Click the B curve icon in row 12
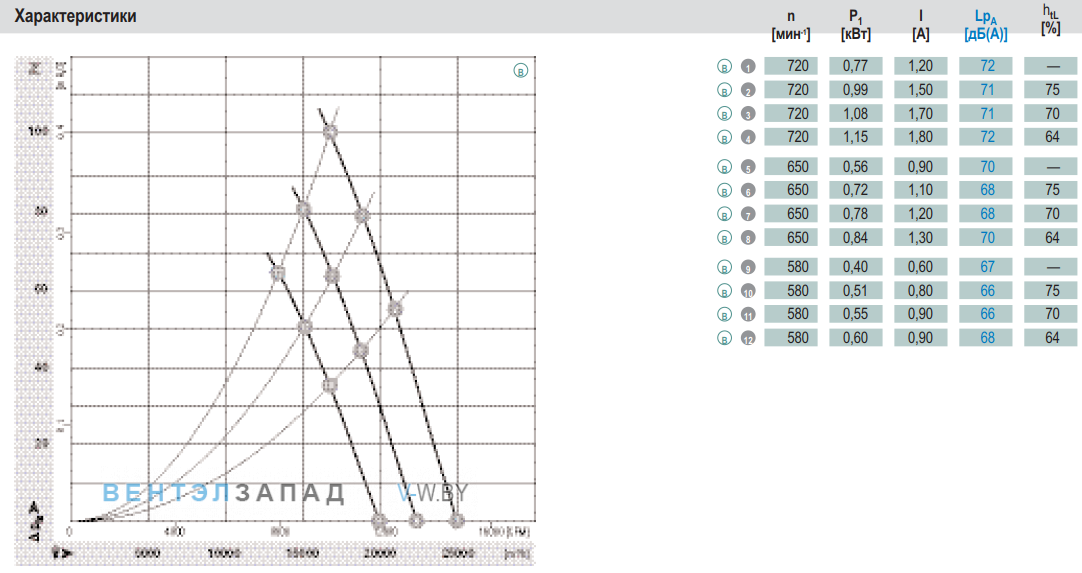1082x573 pixels. pyautogui.click(x=724, y=338)
